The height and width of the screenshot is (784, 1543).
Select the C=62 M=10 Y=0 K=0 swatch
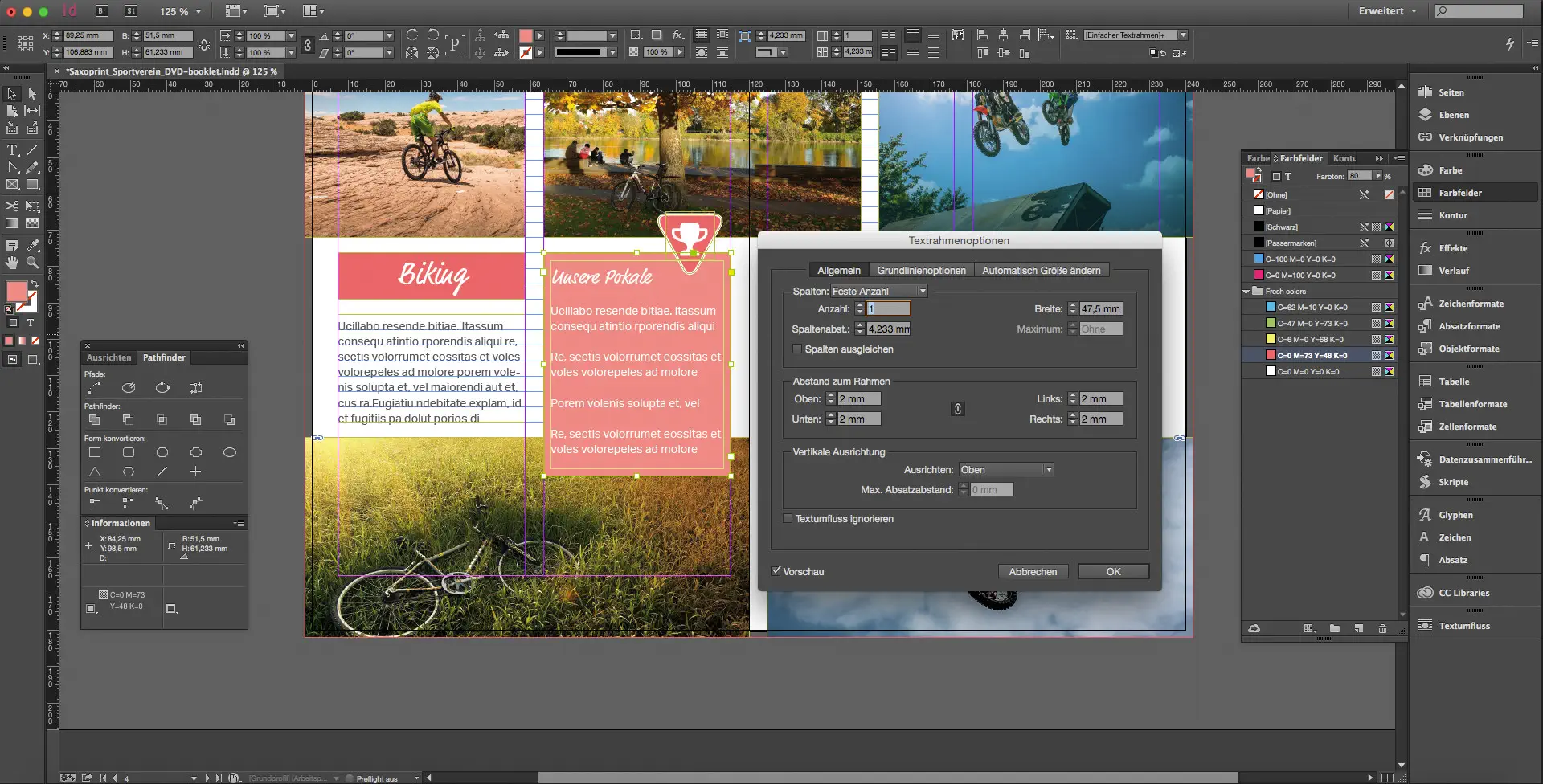pyautogui.click(x=1312, y=308)
